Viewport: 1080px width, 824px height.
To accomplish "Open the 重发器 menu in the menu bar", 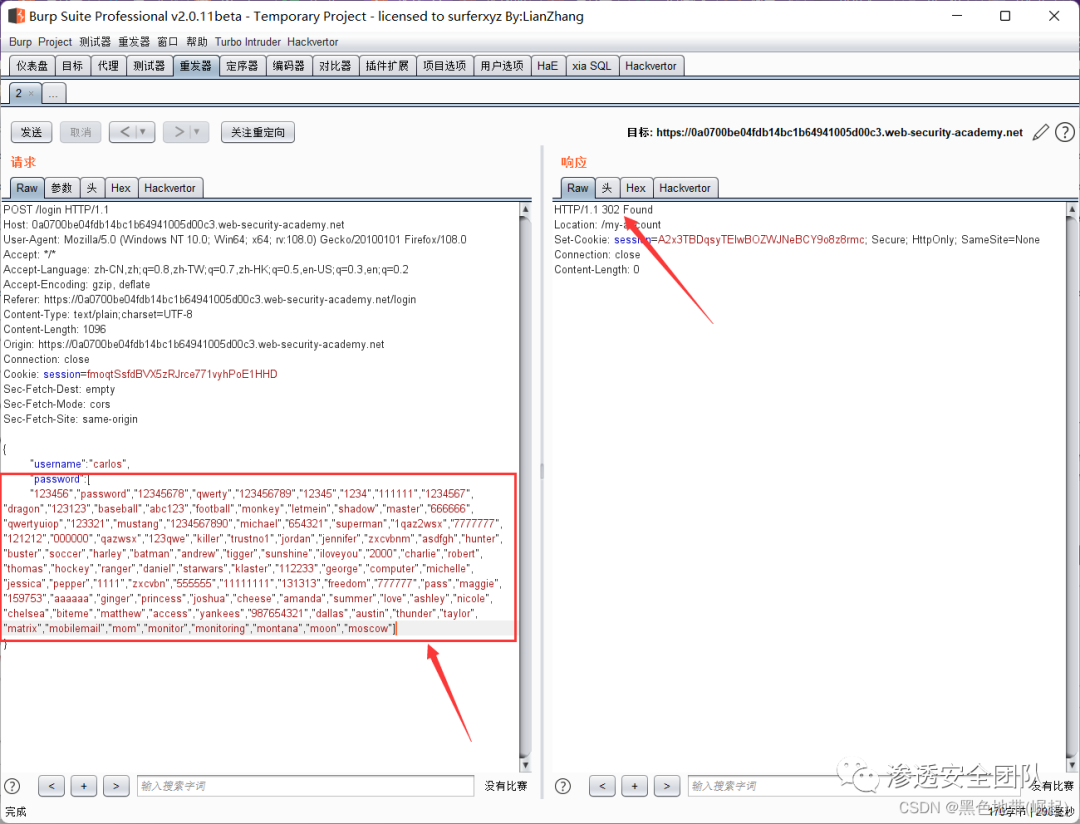I will (x=134, y=42).
